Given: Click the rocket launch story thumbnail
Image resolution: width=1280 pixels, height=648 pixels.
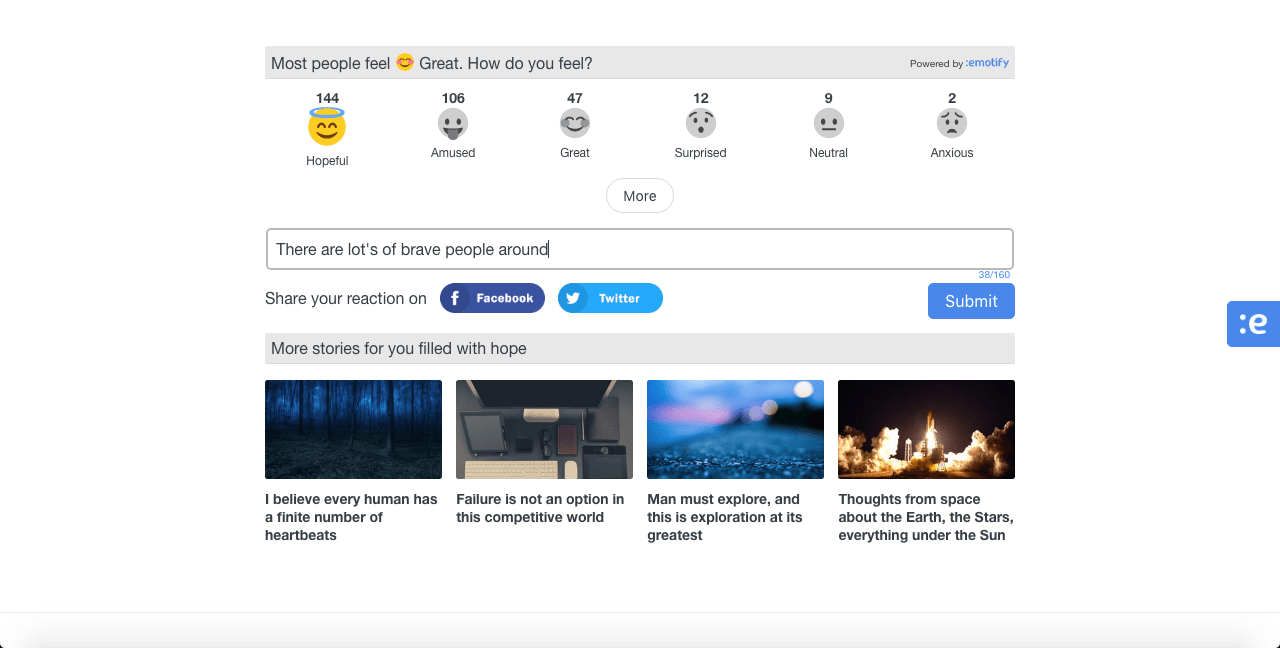Looking at the screenshot, I should (926, 429).
